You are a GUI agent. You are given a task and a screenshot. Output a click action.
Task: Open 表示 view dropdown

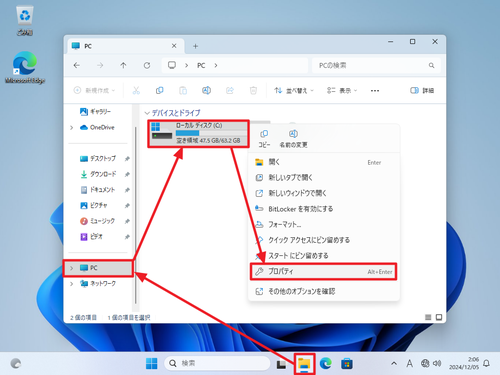[342, 90]
